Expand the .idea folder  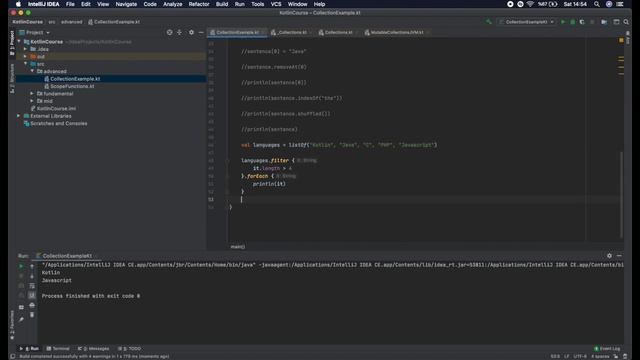(x=25, y=49)
